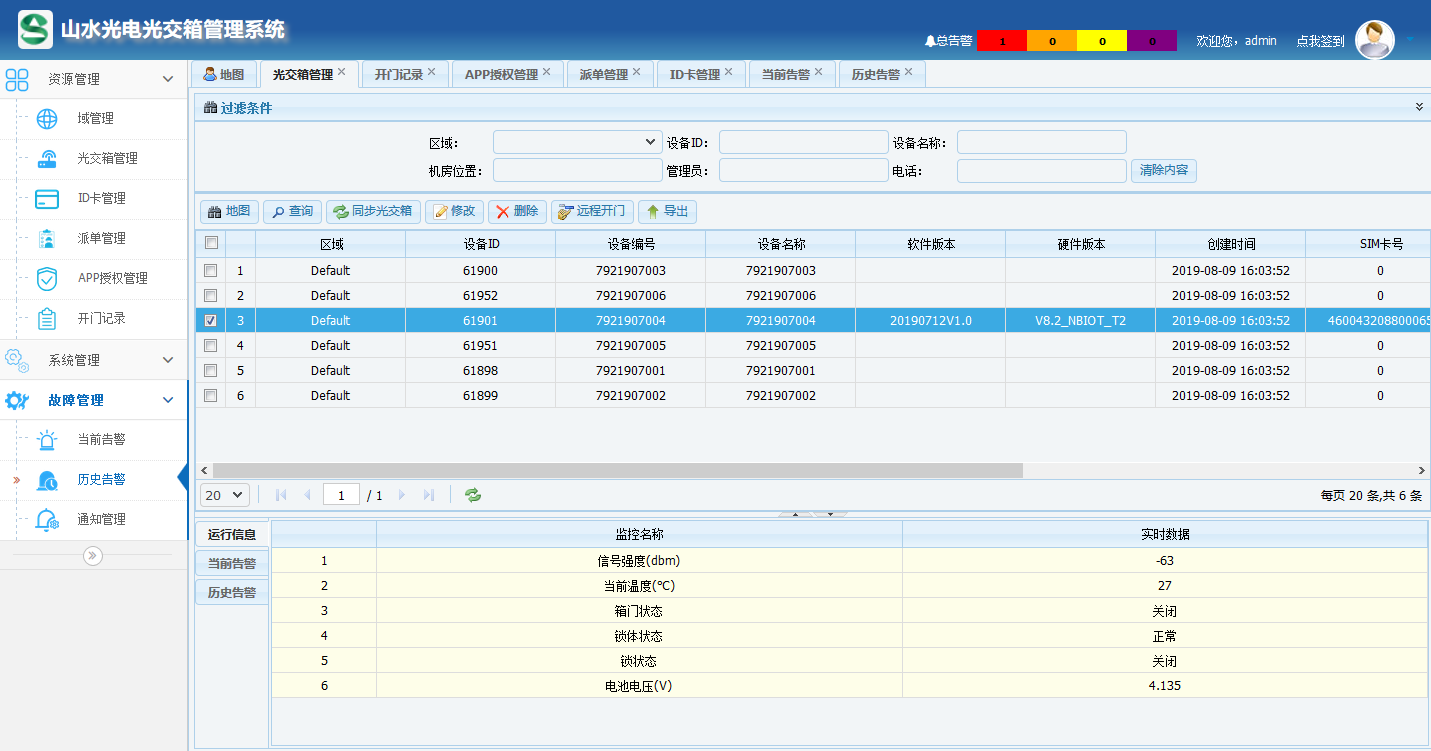The height and width of the screenshot is (751, 1431).
Task: Select the 历史告警 side tab in lower panel
Action: tap(231, 592)
